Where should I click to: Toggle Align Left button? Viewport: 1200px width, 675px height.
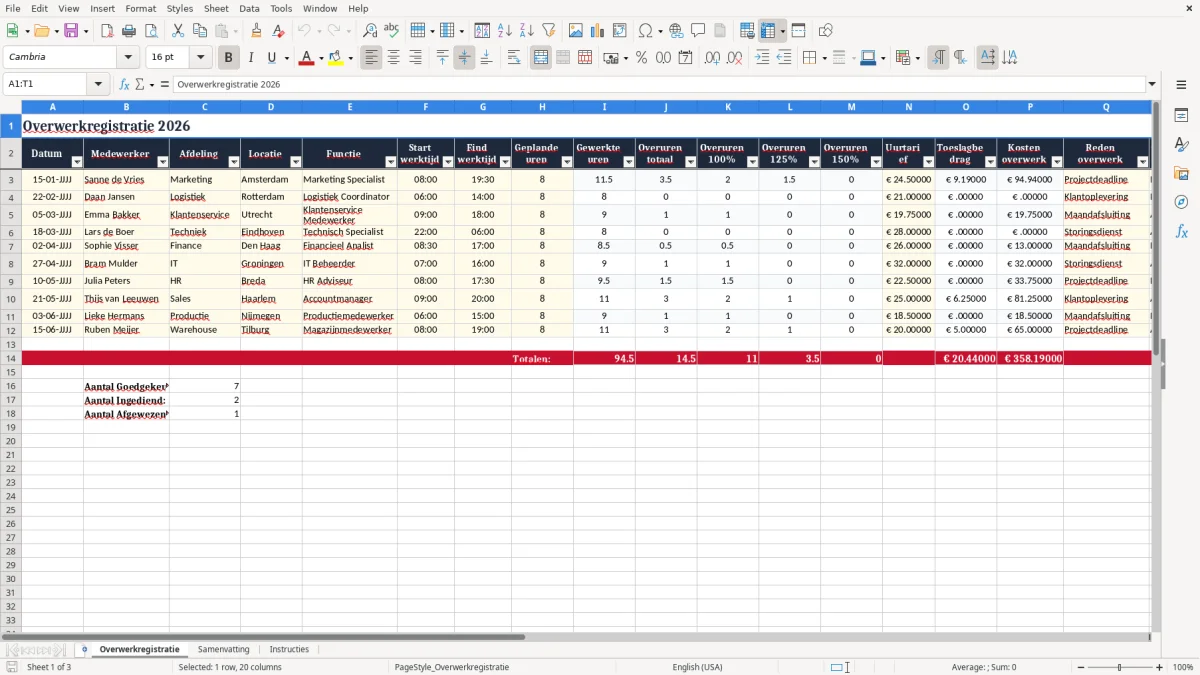[x=372, y=58]
